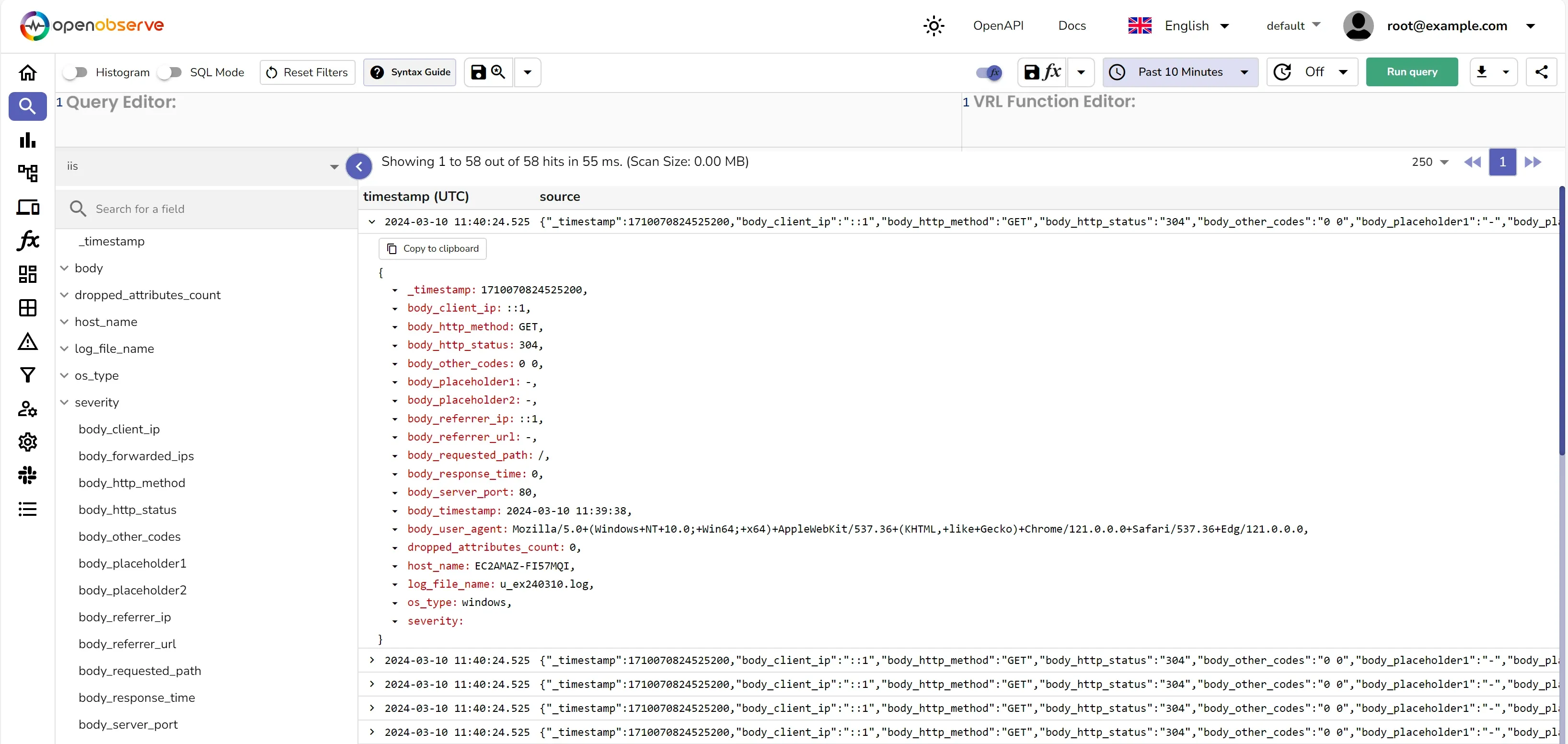Open the Past 10 Minutes time picker
The width and height of the screenshot is (1568, 744).
(x=1180, y=72)
